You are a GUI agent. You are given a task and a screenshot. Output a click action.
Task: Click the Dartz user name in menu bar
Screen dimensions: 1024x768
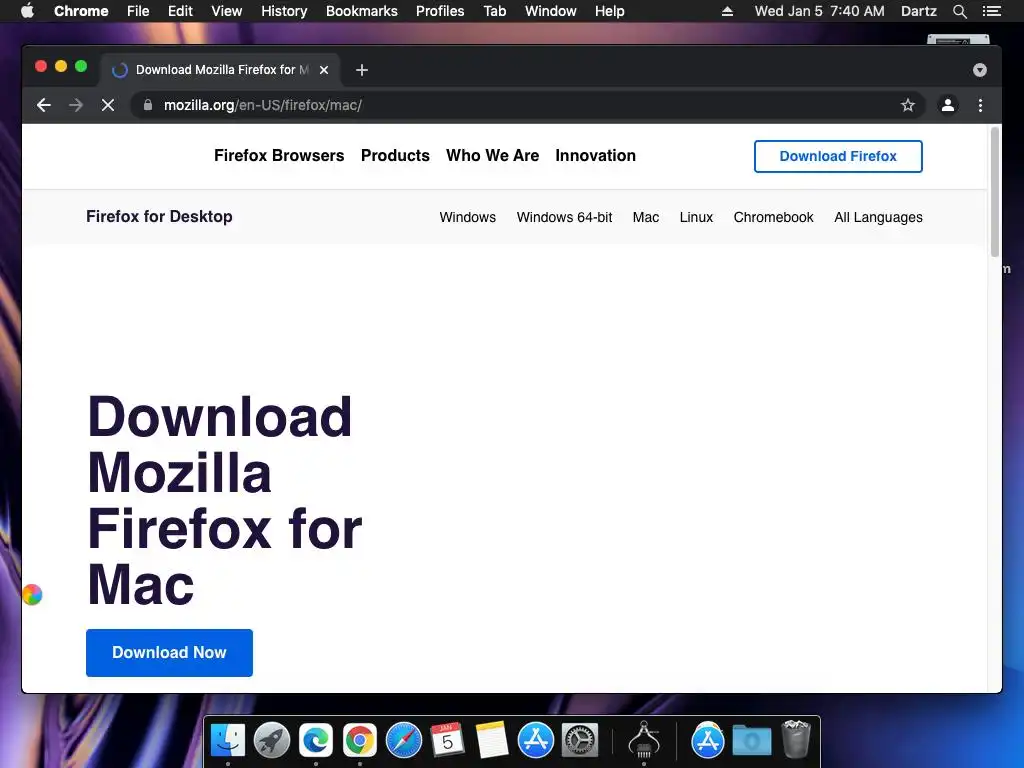click(918, 11)
